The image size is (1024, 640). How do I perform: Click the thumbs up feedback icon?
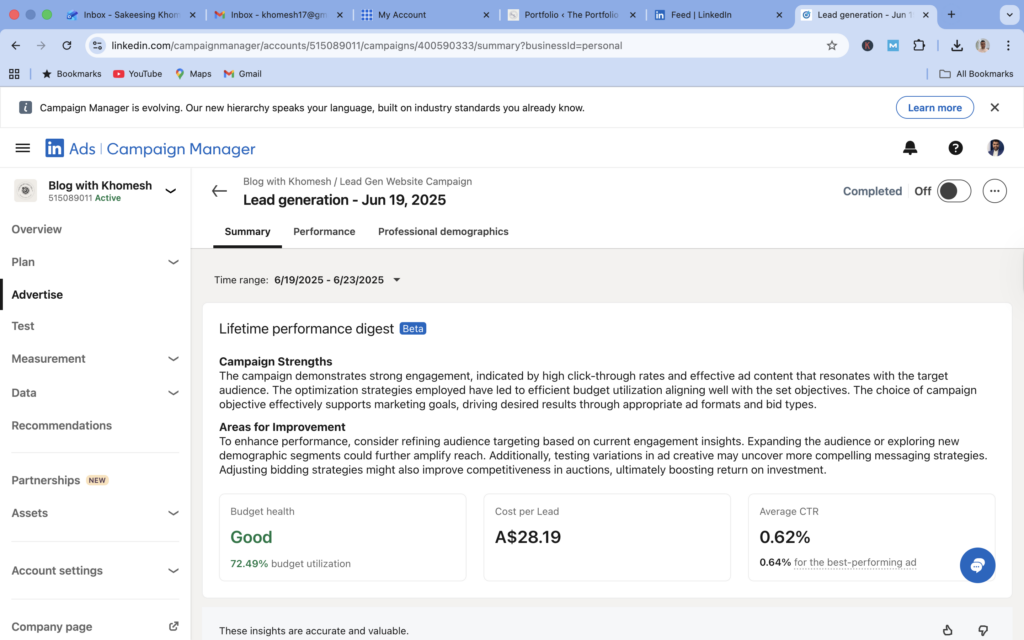point(948,630)
